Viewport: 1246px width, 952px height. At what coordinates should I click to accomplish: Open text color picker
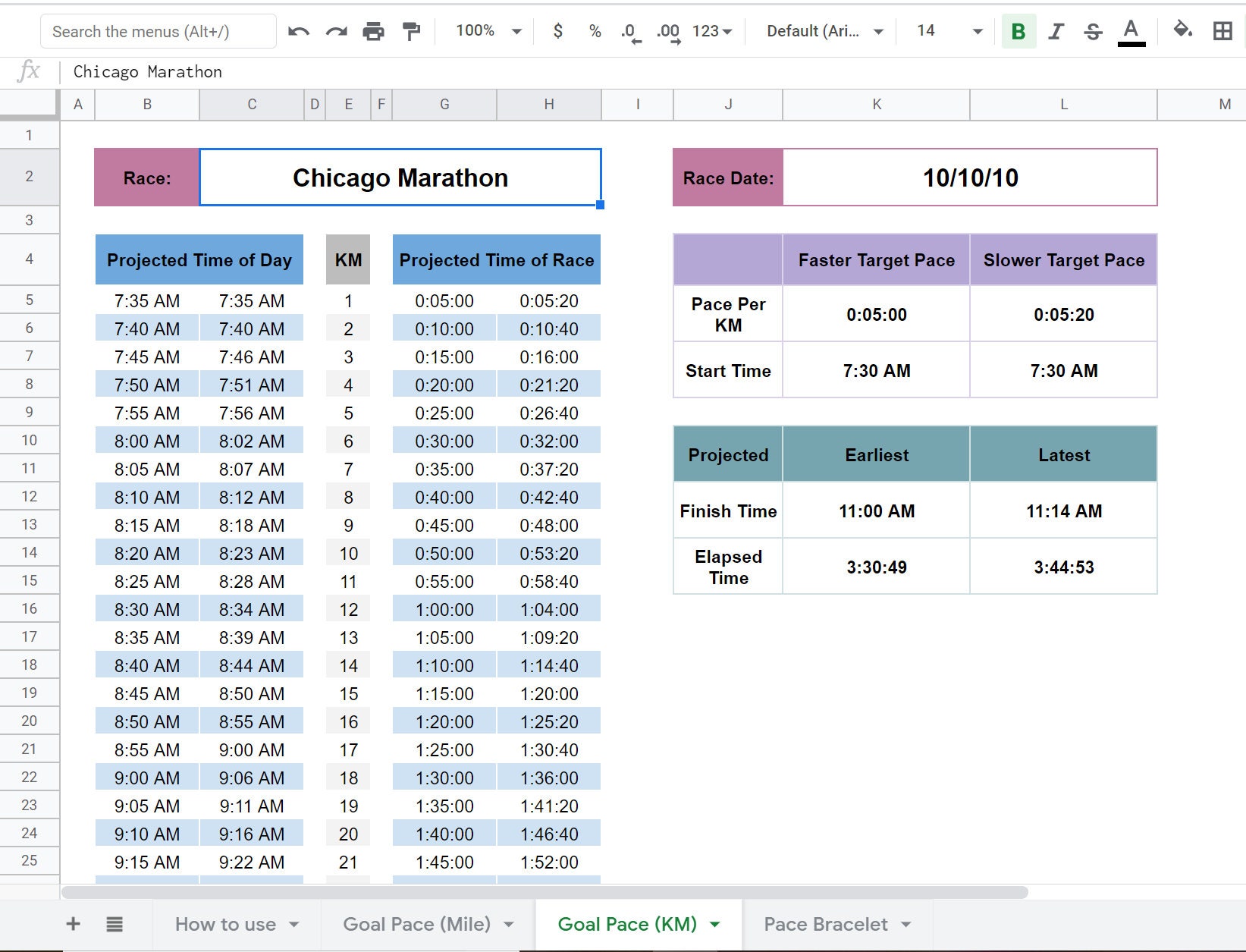point(1131,31)
